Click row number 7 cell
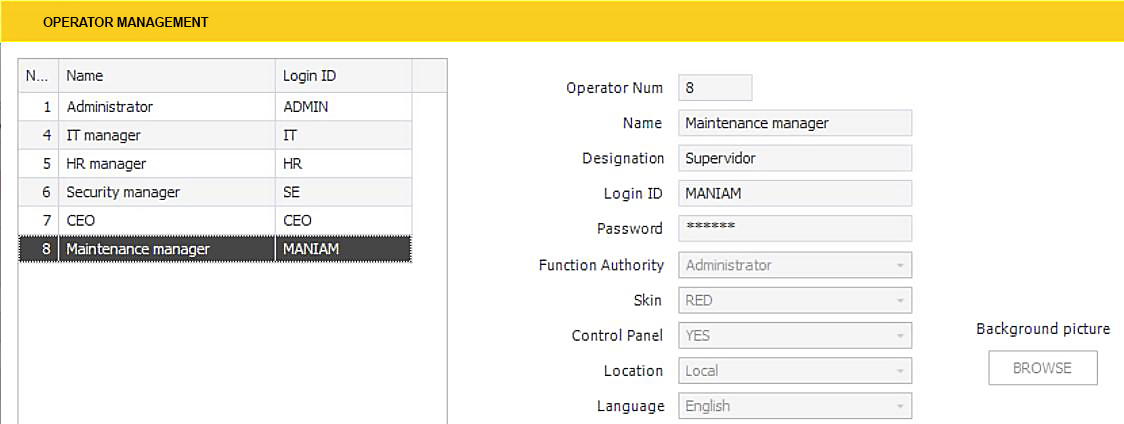The width and height of the screenshot is (1124, 424). pyautogui.click(x=39, y=220)
